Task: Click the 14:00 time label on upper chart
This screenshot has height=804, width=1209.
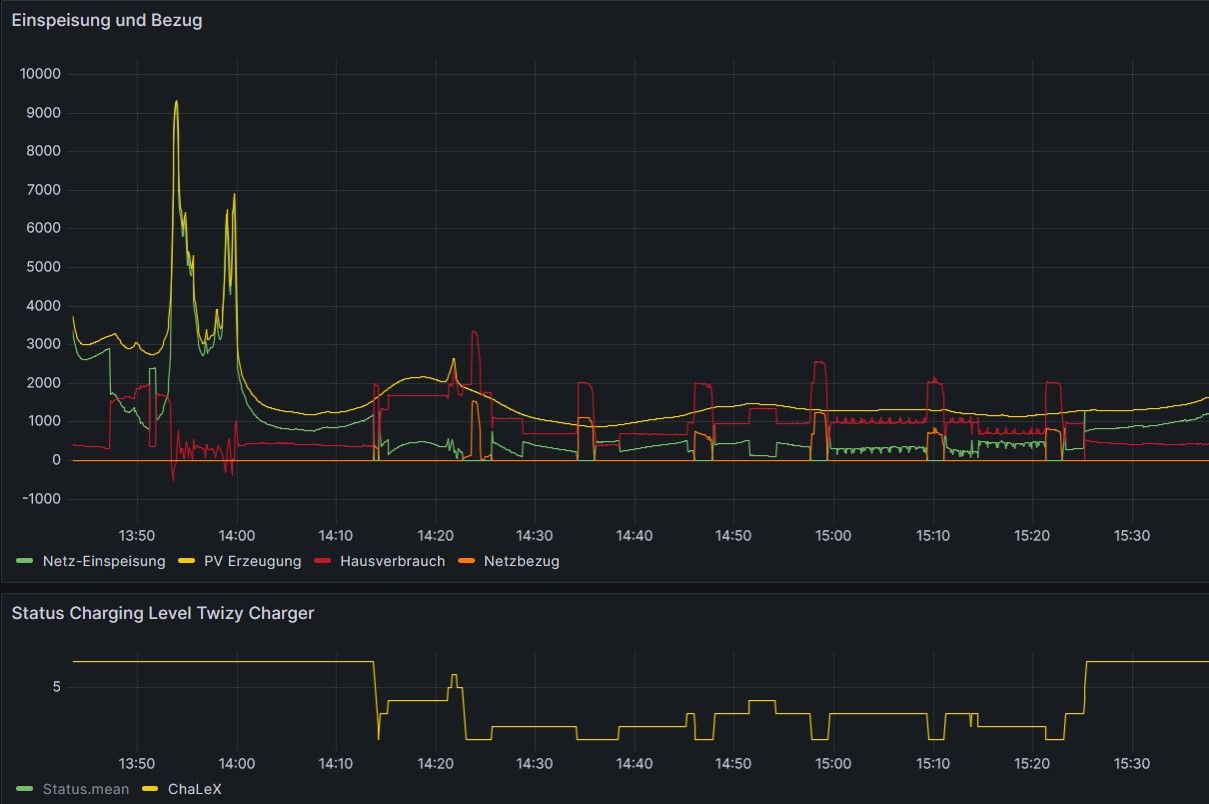Action: pos(236,535)
